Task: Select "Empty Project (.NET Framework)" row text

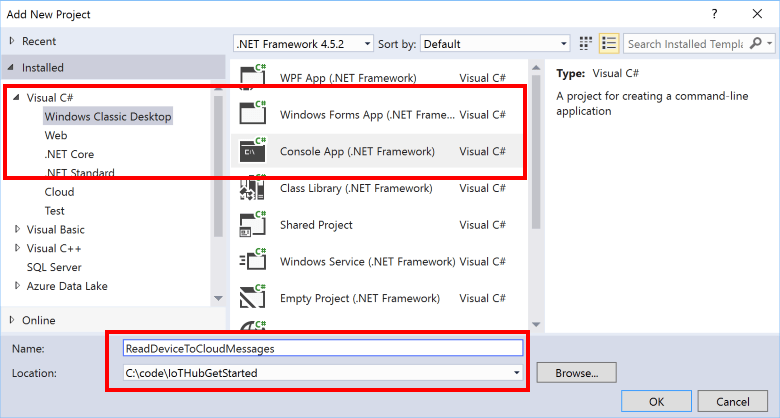Action: pyautogui.click(x=360, y=299)
